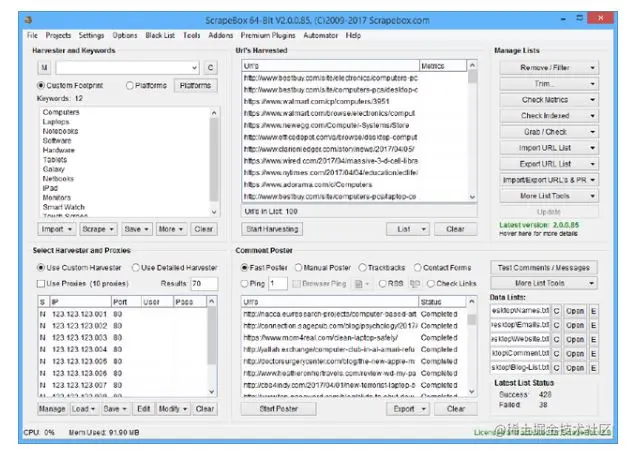Screen dimensions: 625x451
Task: Click the C button for the Emails.txt data list
Action: tap(556, 325)
